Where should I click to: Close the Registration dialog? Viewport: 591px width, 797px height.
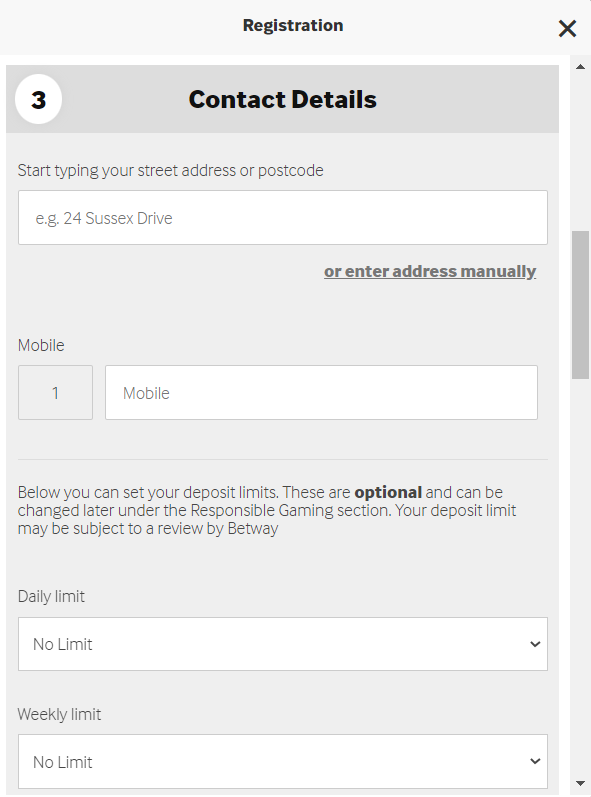pyautogui.click(x=567, y=28)
